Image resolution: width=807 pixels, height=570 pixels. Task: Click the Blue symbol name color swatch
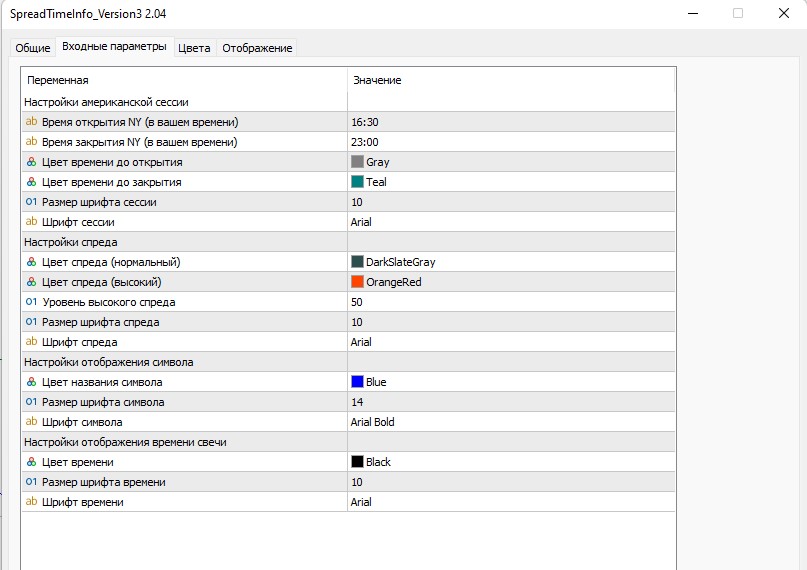357,382
